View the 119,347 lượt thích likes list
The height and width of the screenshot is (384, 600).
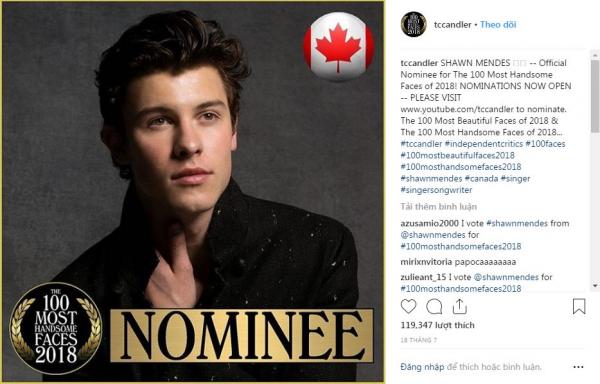(437, 325)
